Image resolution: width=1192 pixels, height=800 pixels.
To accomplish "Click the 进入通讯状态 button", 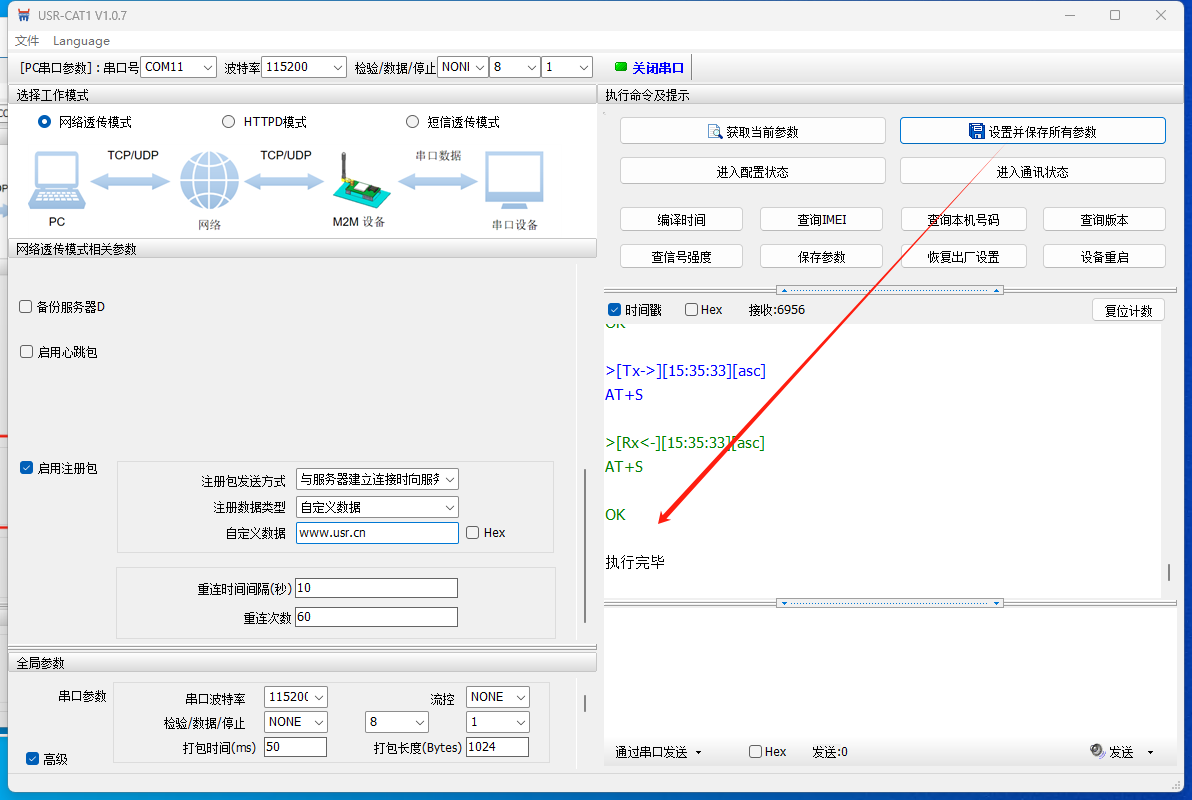I will 1032,171.
